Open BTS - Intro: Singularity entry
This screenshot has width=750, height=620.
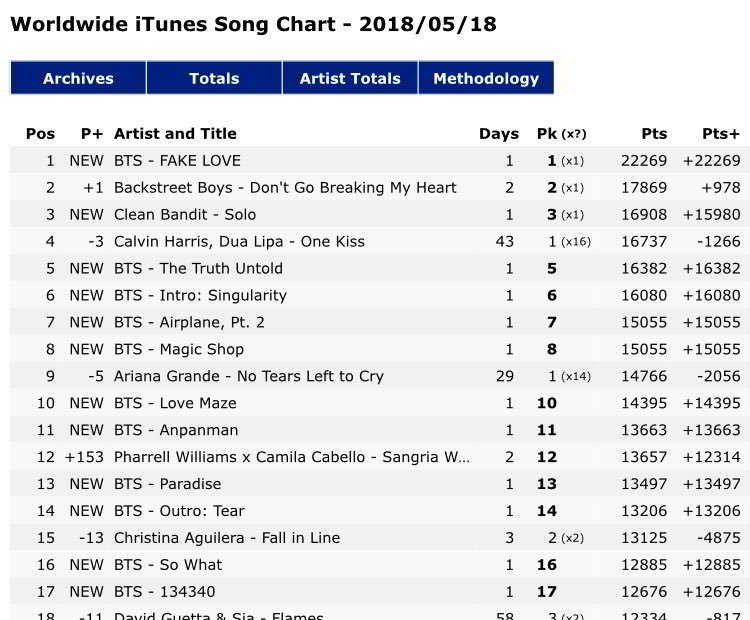(x=200, y=295)
